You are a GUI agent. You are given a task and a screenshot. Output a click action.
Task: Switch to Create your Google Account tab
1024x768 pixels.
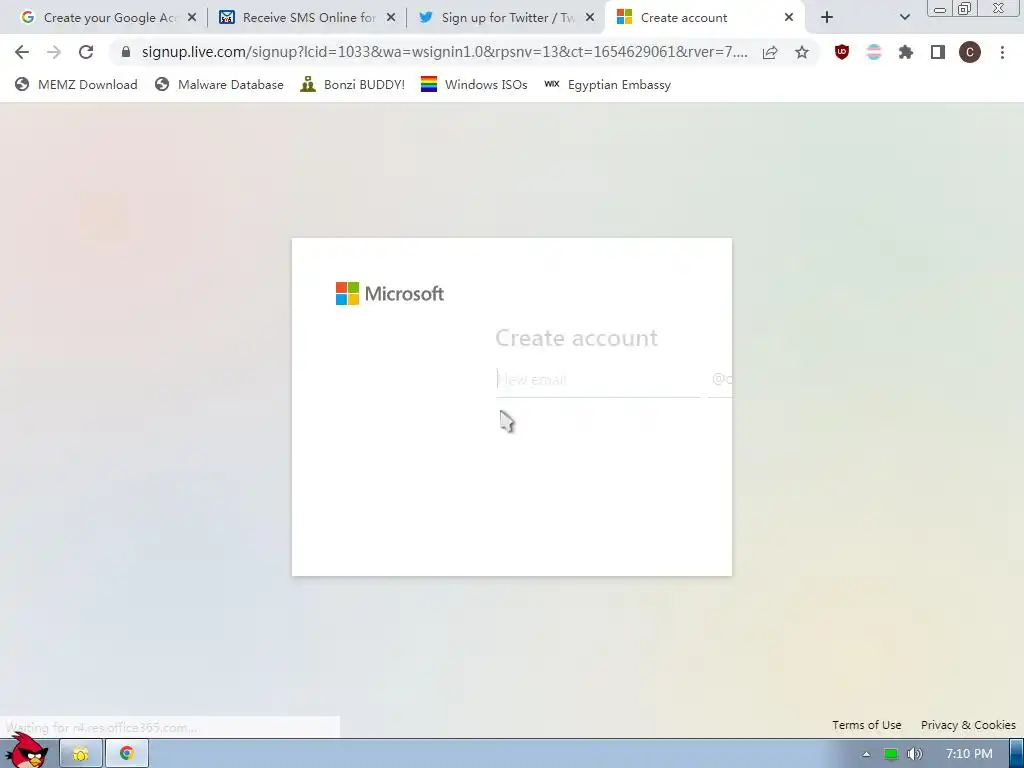click(x=109, y=18)
